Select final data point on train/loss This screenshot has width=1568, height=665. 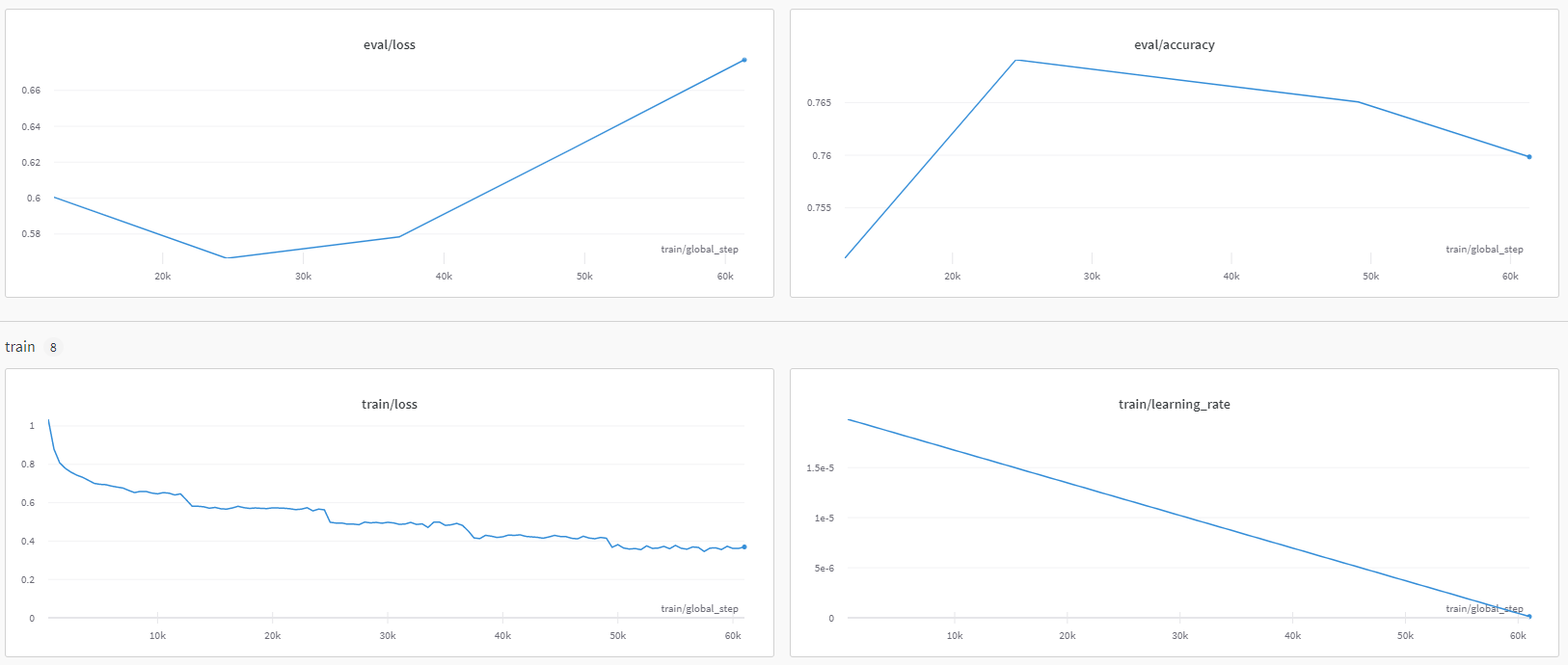point(743,547)
